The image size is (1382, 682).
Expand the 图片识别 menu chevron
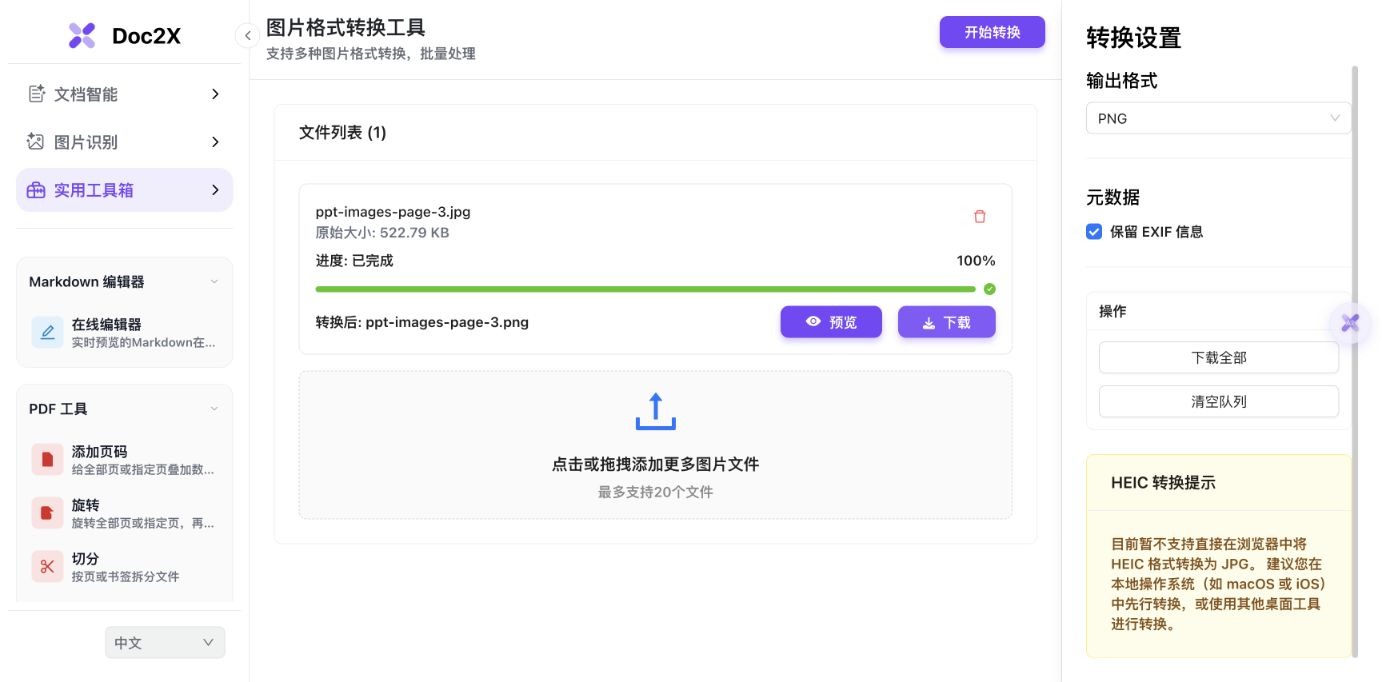[x=215, y=142]
